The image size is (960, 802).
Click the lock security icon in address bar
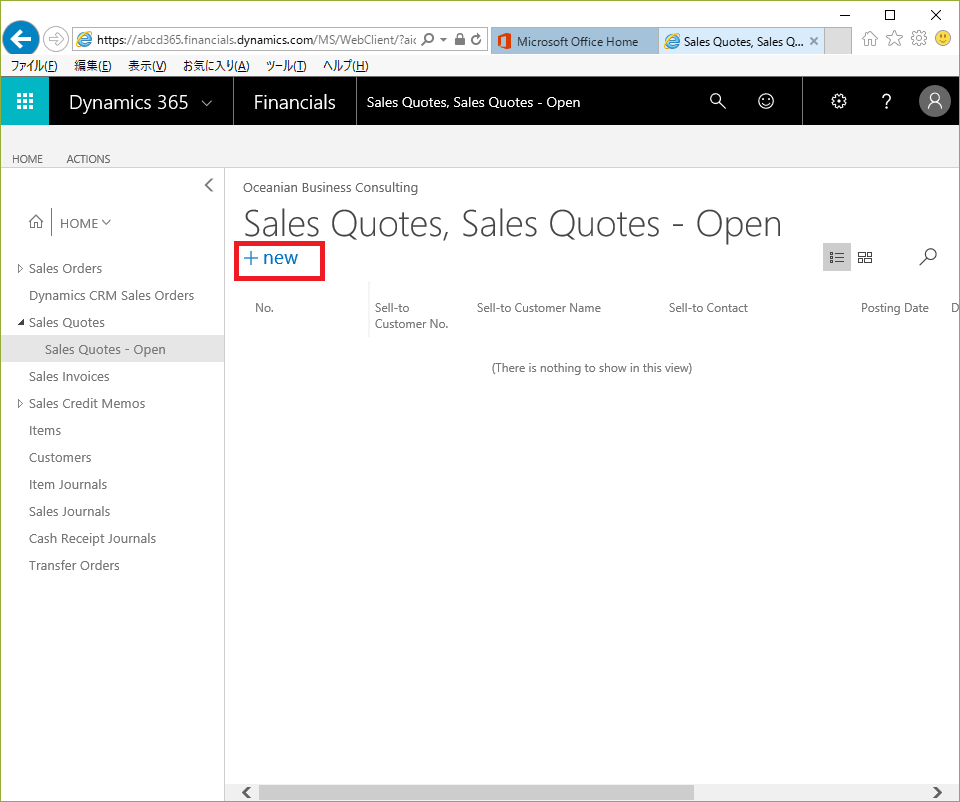460,39
